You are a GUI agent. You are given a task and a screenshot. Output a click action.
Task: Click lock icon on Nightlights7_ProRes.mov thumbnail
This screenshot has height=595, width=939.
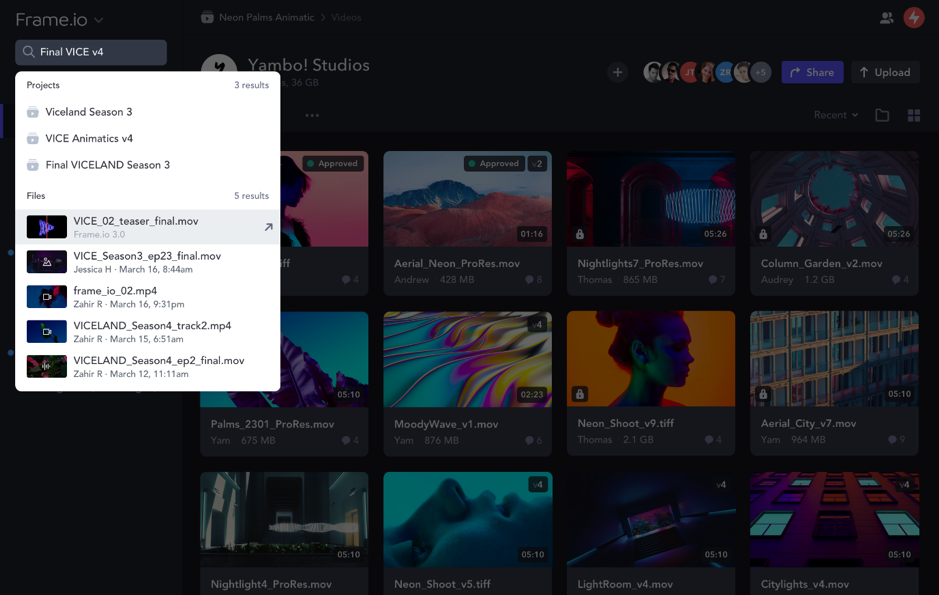[580, 234]
